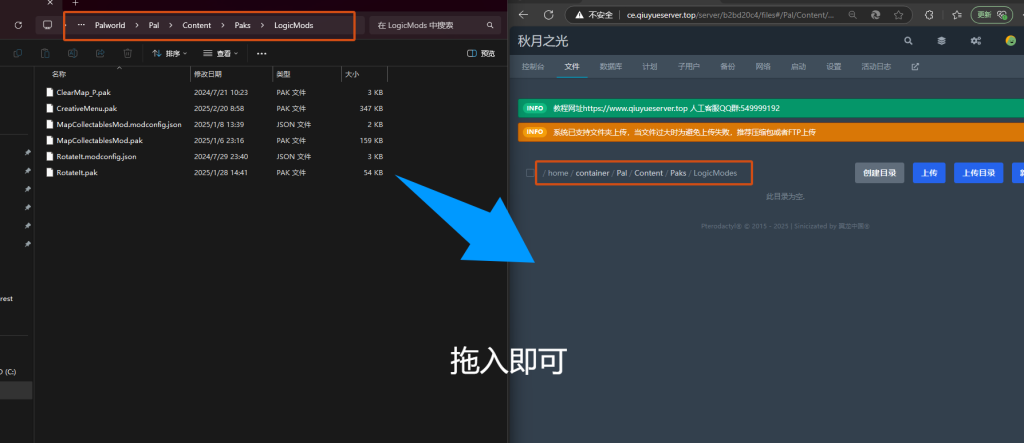Click the 创建目录 create directory button
1024x443 pixels.
[879, 173]
